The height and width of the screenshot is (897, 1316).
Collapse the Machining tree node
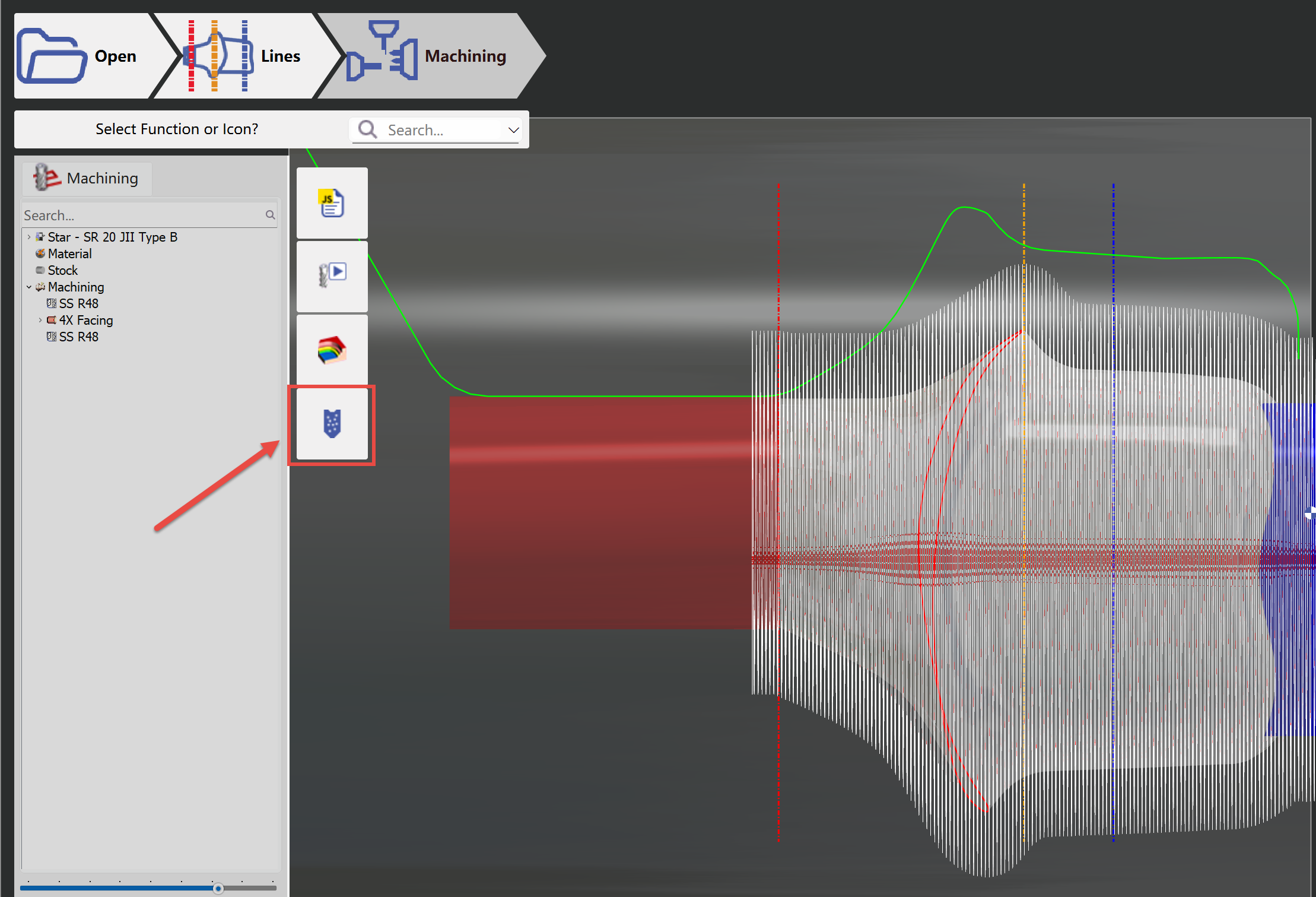tap(28, 287)
